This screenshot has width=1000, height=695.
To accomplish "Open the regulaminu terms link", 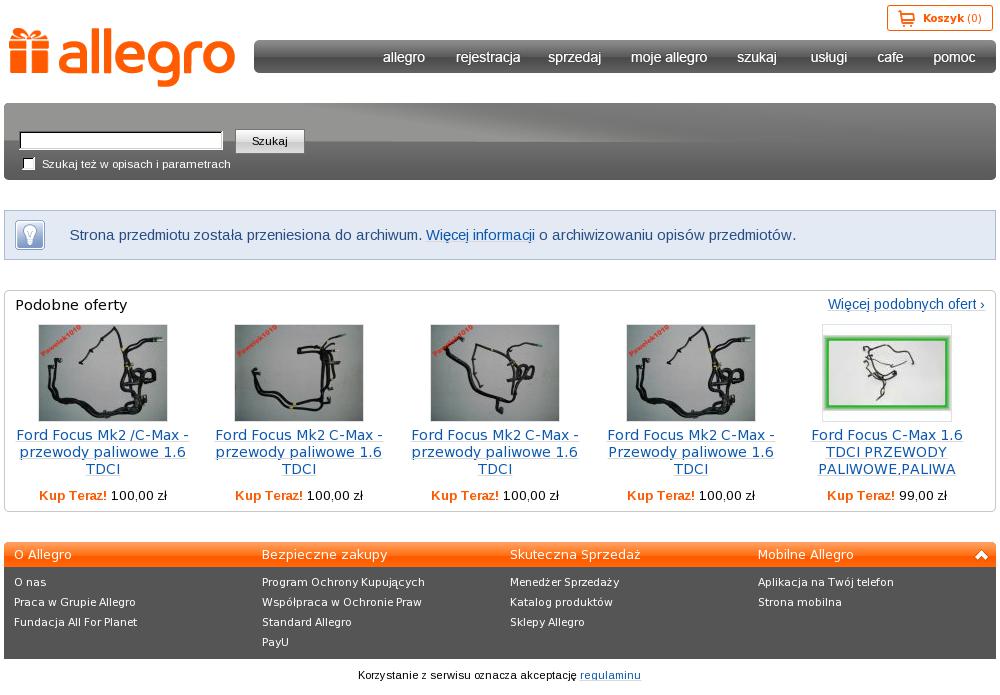I will pyautogui.click(x=610, y=675).
